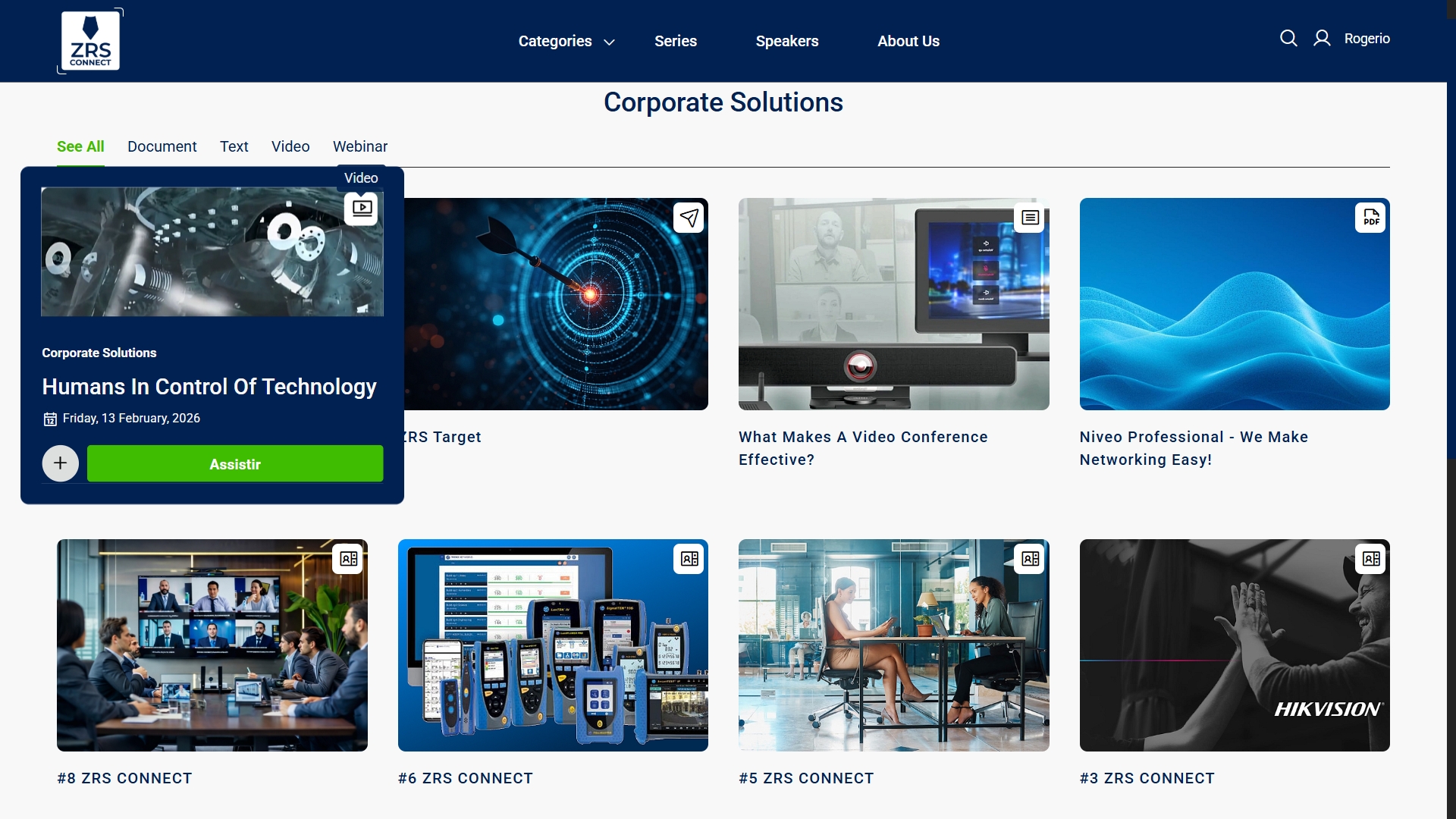Open the Speakers menu item

point(787,41)
